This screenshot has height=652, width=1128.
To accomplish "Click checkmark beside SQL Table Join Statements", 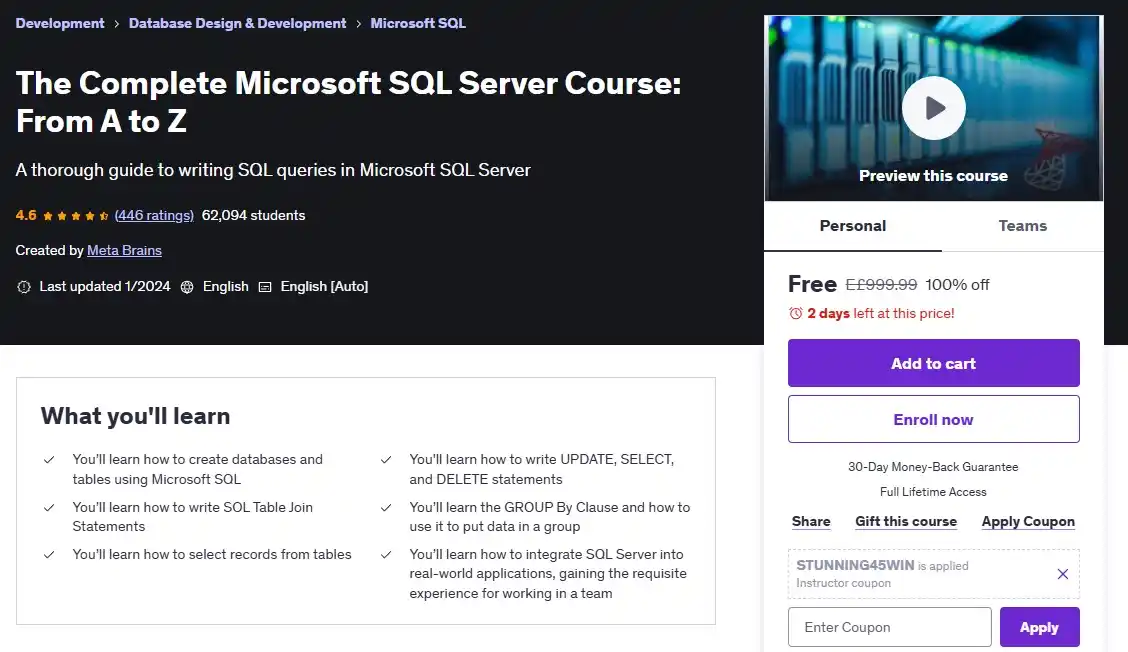I will (49, 507).
